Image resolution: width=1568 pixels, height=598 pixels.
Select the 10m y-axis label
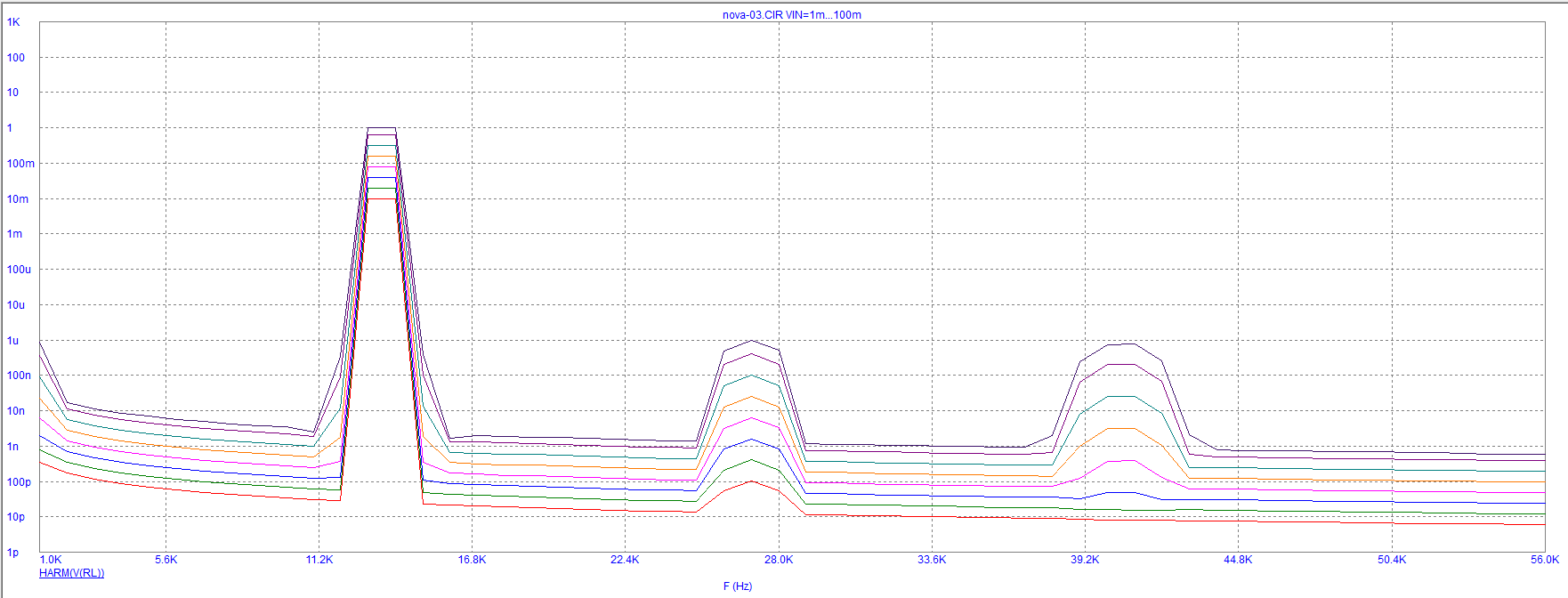[18, 199]
